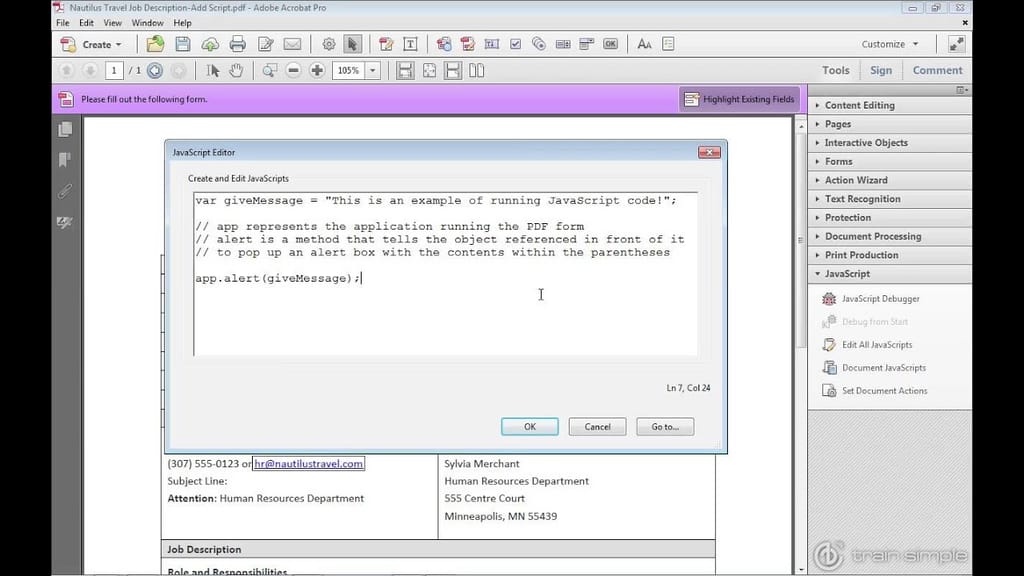This screenshot has height=576, width=1024.
Task: Collapse the JavaScript panel section
Action: [847, 273]
